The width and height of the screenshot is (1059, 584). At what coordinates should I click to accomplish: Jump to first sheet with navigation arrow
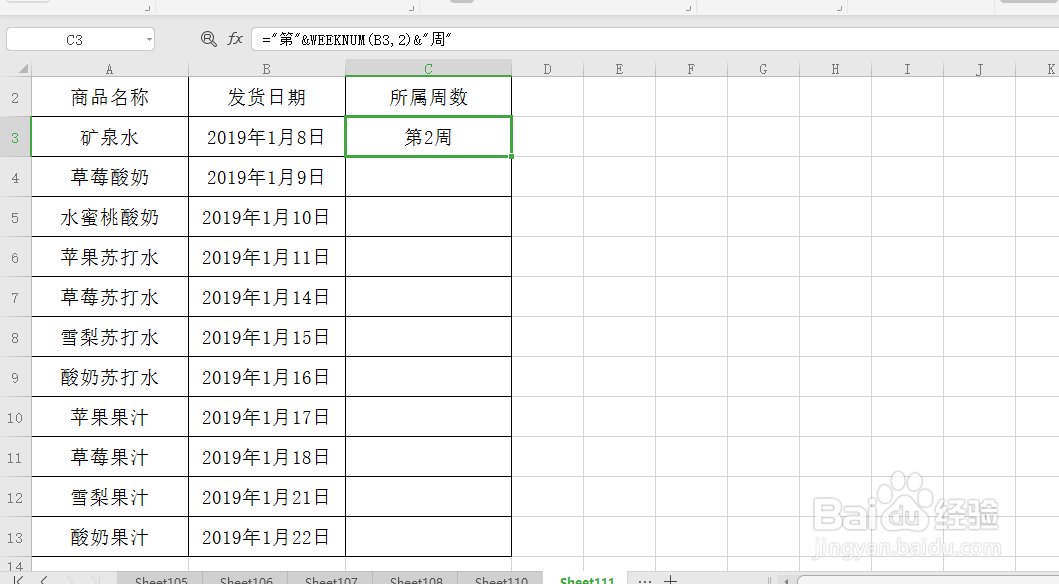(18, 580)
